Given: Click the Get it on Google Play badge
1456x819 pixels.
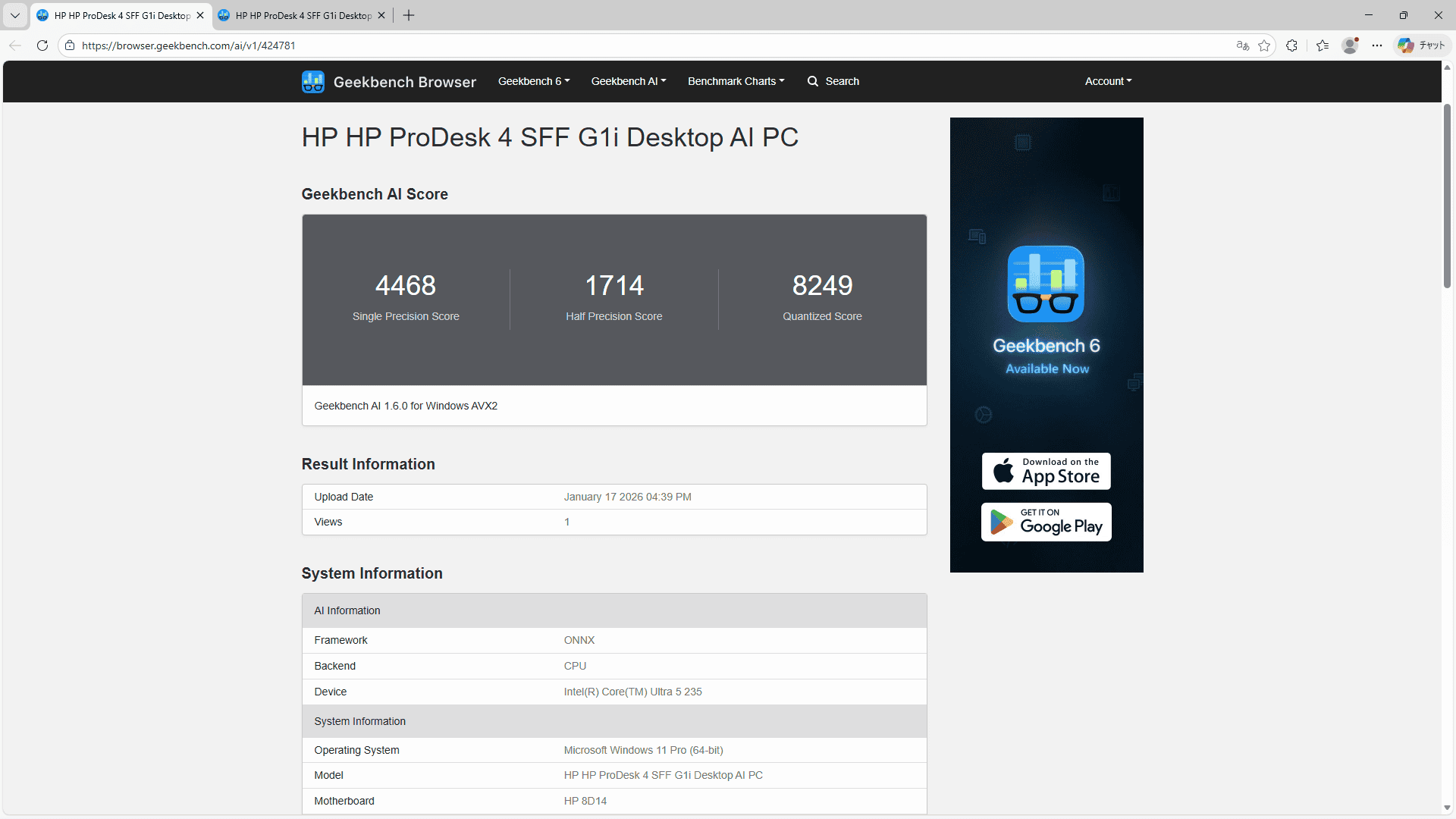Looking at the screenshot, I should tap(1046, 522).
